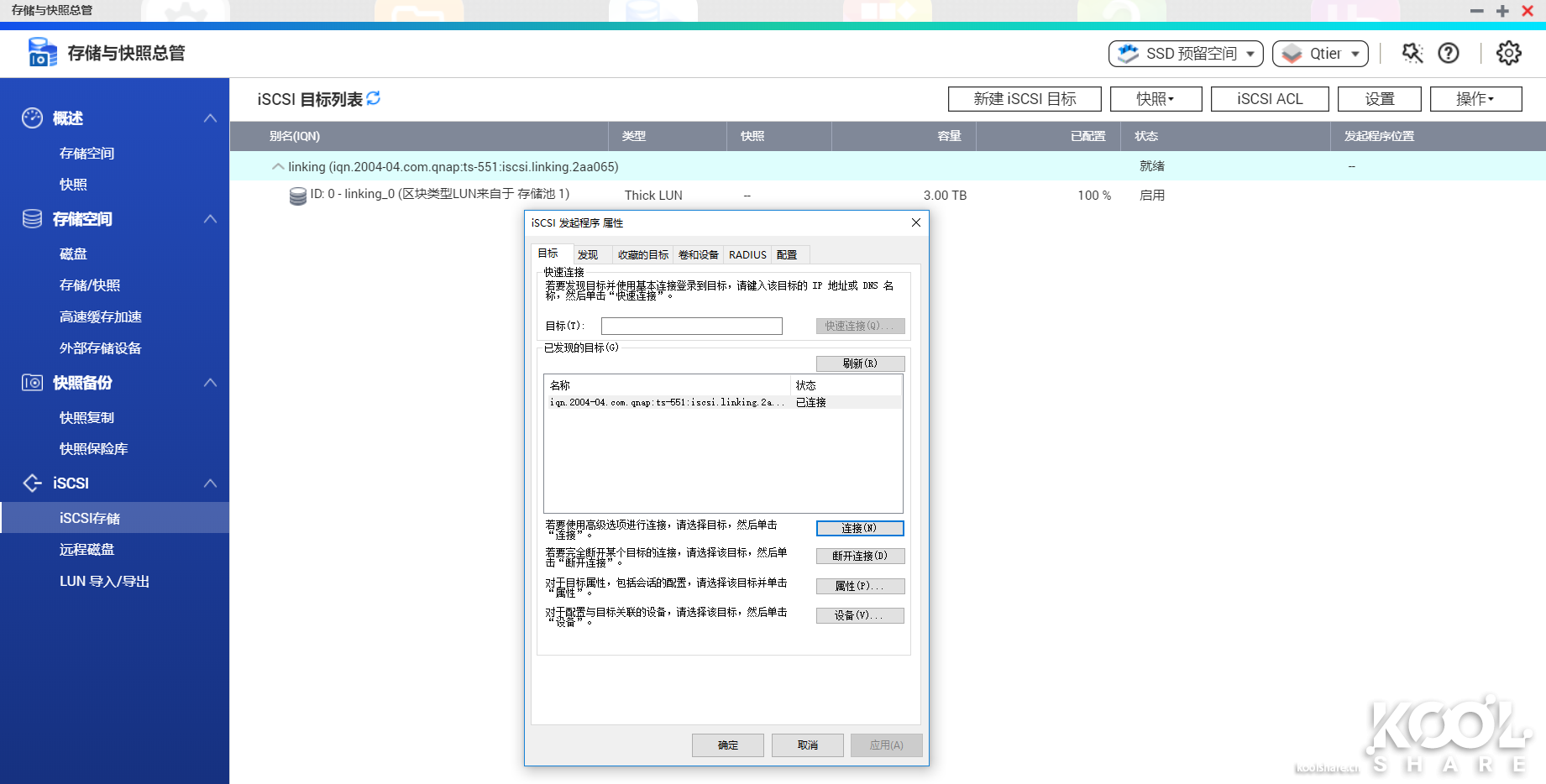Select the connected iqn target in list

pyautogui.click(x=668, y=402)
